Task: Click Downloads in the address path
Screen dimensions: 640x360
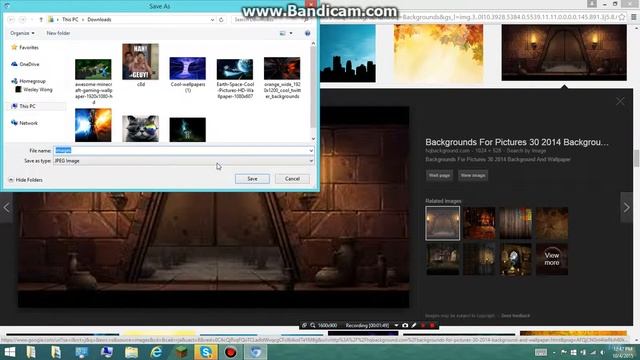Action: point(99,20)
